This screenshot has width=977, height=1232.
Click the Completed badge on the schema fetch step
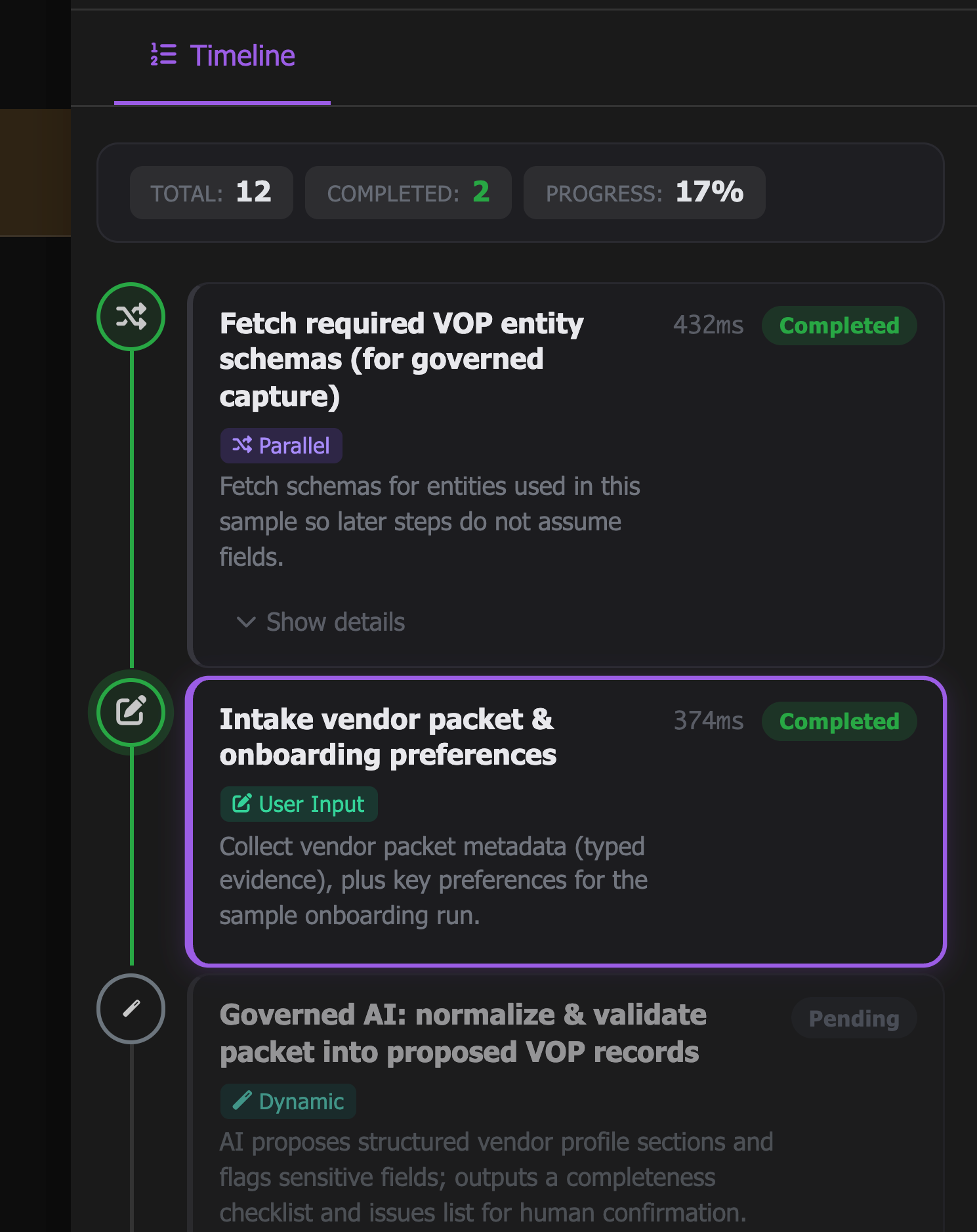(x=839, y=326)
